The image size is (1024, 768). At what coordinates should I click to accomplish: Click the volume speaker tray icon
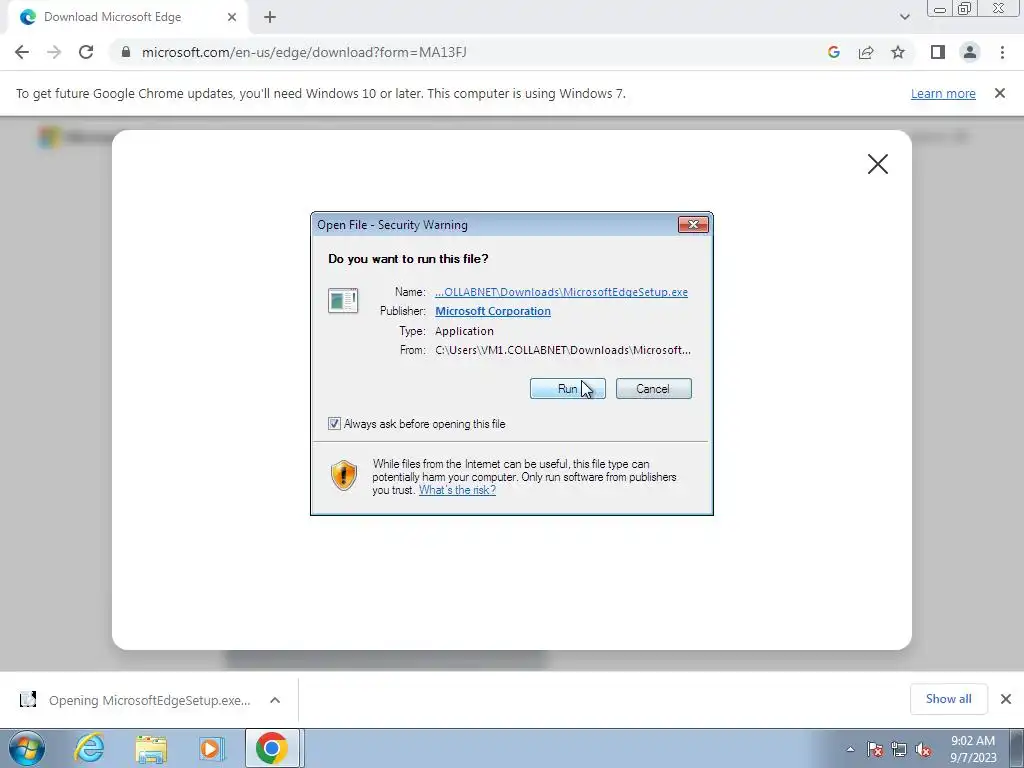click(923, 749)
